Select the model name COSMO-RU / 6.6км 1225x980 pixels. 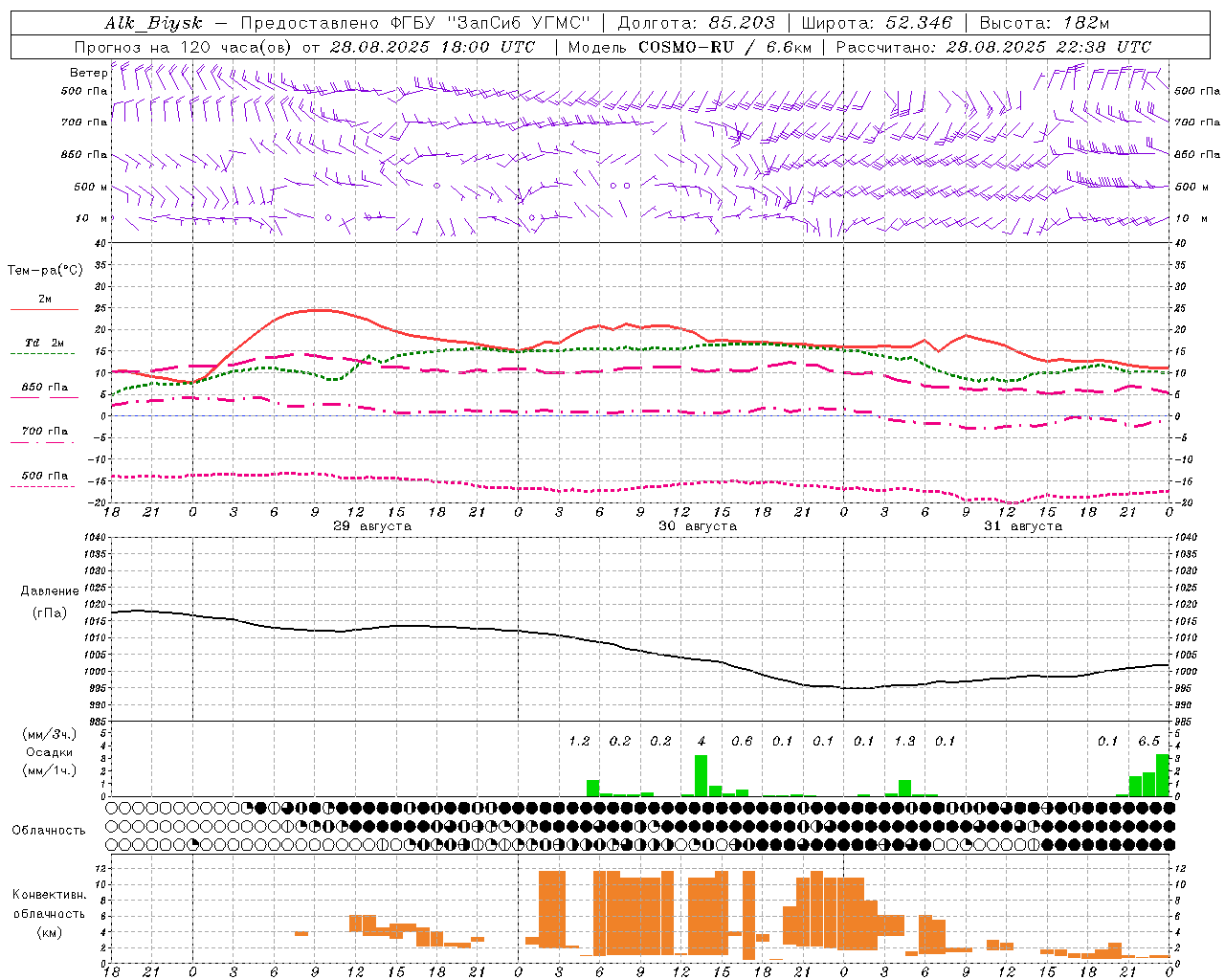pos(724,47)
